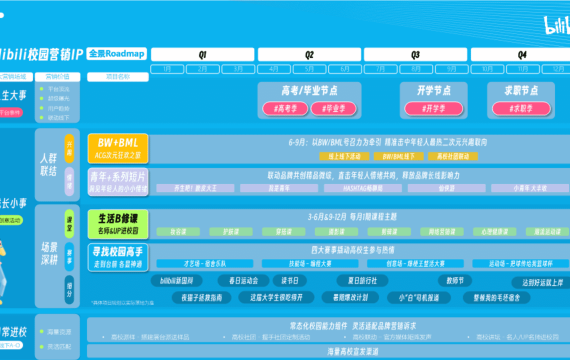Screen dimensions: 570x360
Task: Select the bilibili新国风 pill
Action: point(176,281)
